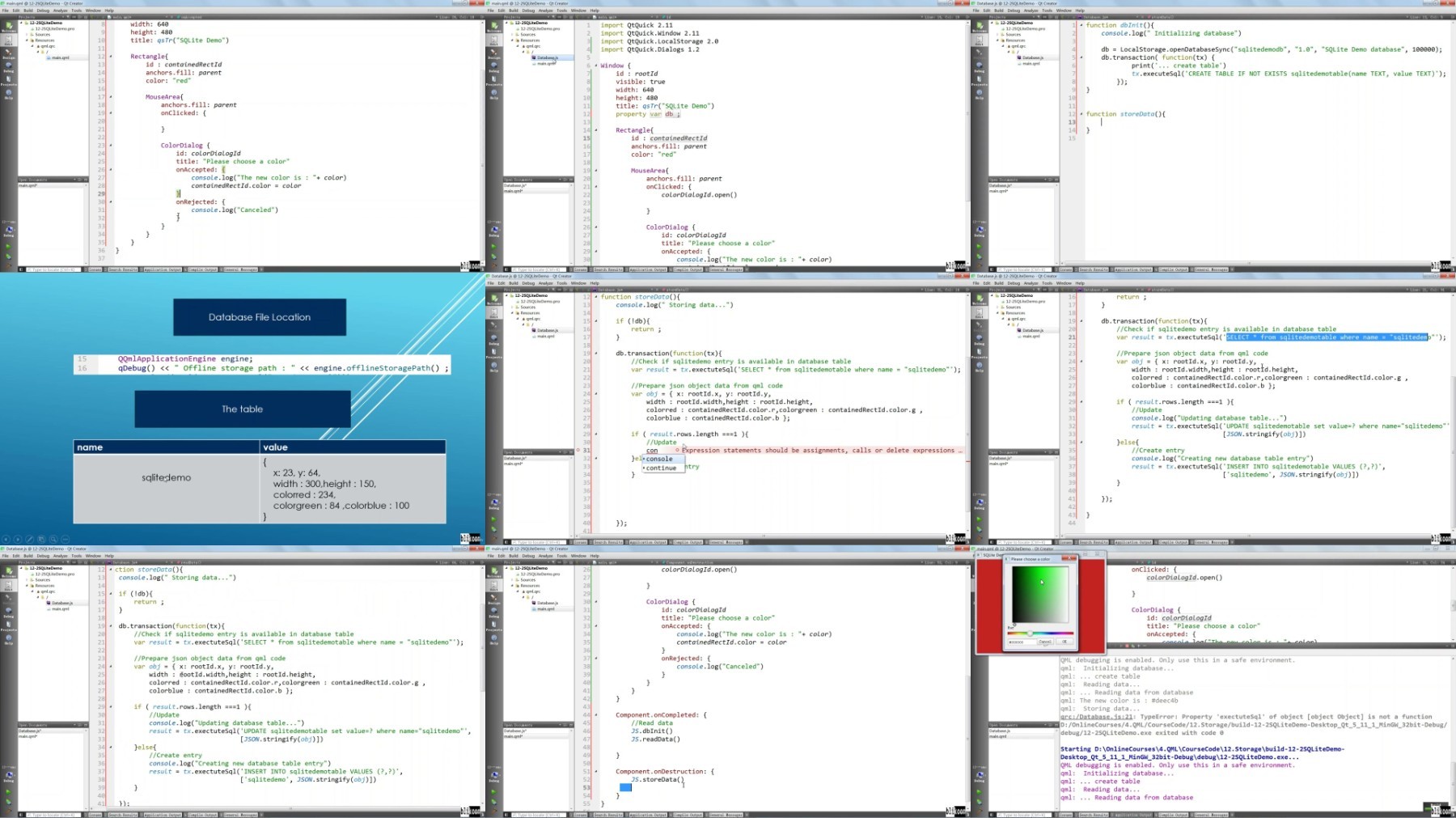Select Database.js in Open Documents beside the Application Output
The height and width of the screenshot is (818, 1456).
[x=1000, y=731]
